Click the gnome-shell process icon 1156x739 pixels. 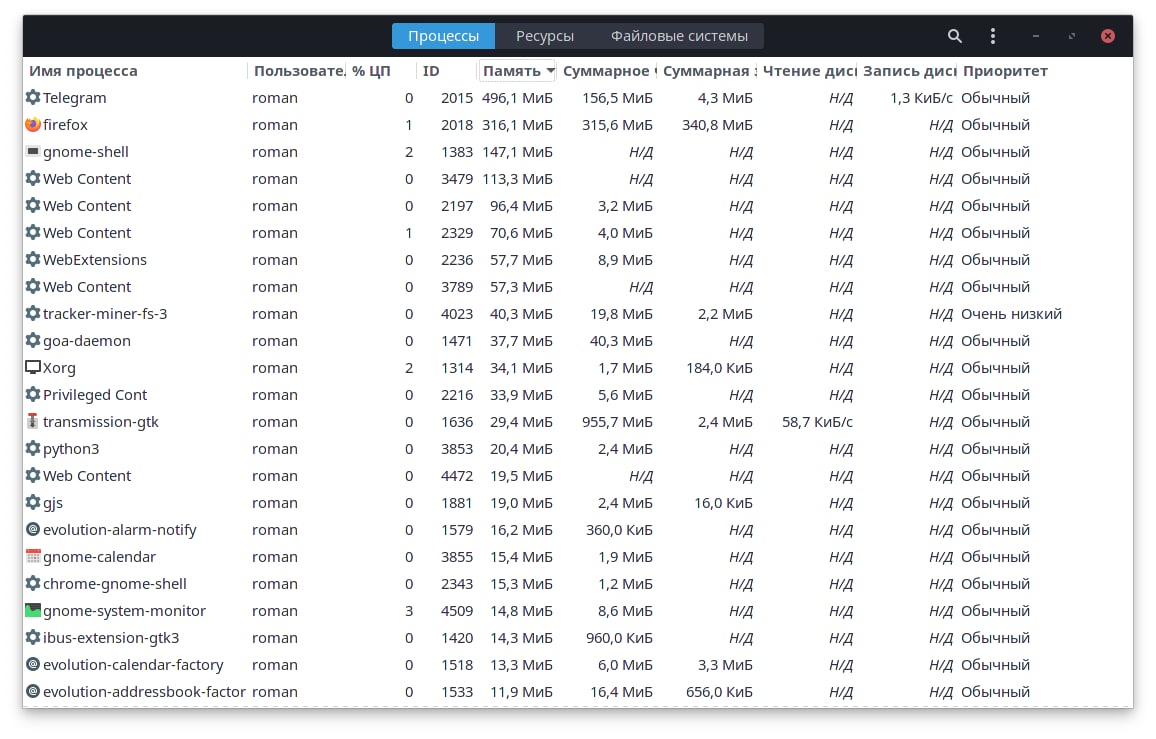(32, 151)
